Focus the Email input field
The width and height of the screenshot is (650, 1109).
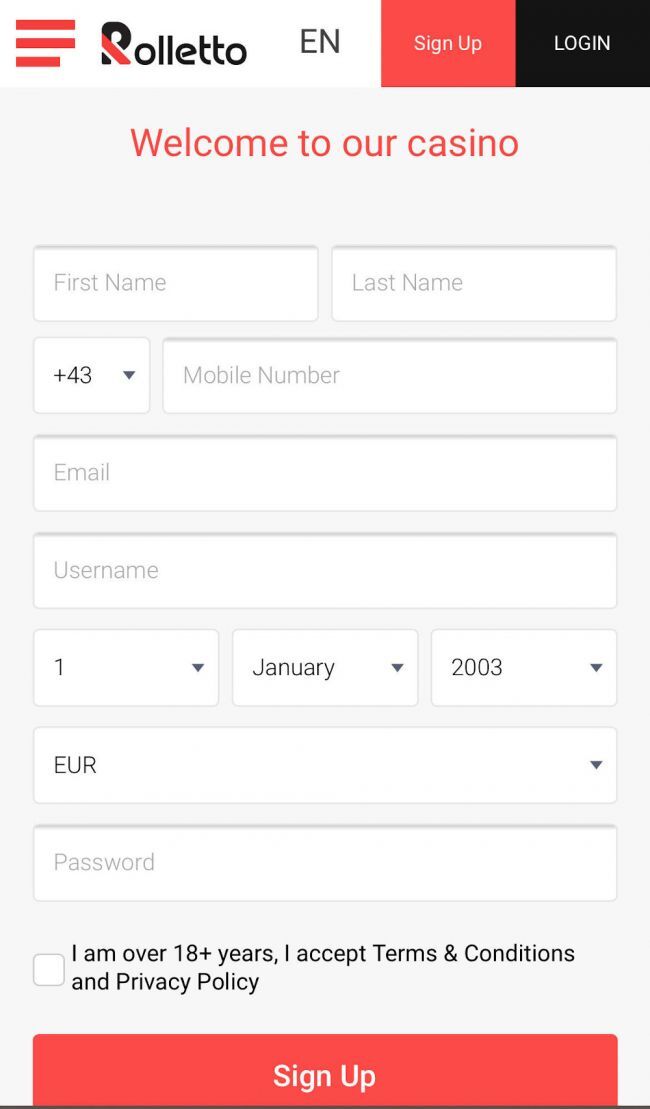[x=325, y=472]
